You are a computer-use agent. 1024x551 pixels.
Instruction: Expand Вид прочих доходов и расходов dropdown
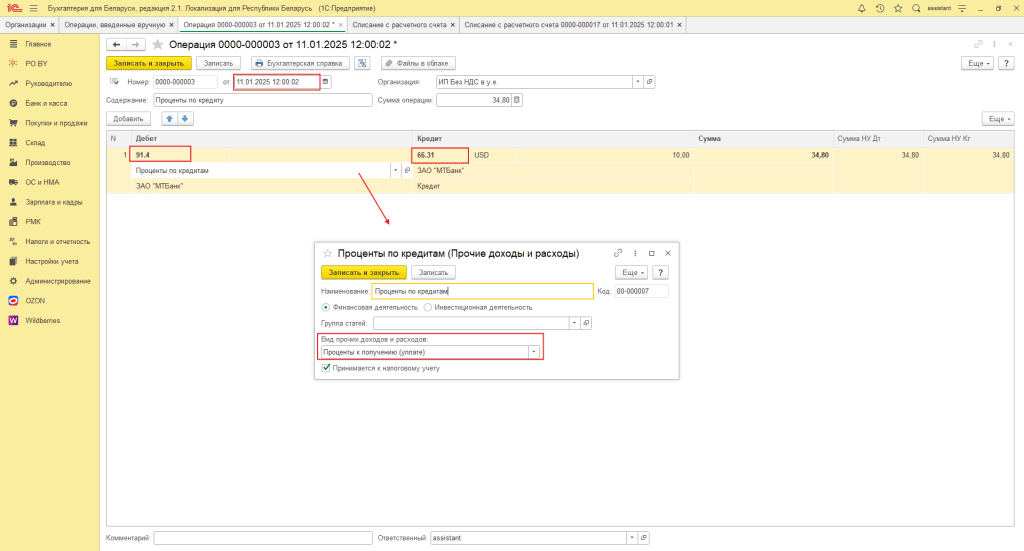(534, 353)
